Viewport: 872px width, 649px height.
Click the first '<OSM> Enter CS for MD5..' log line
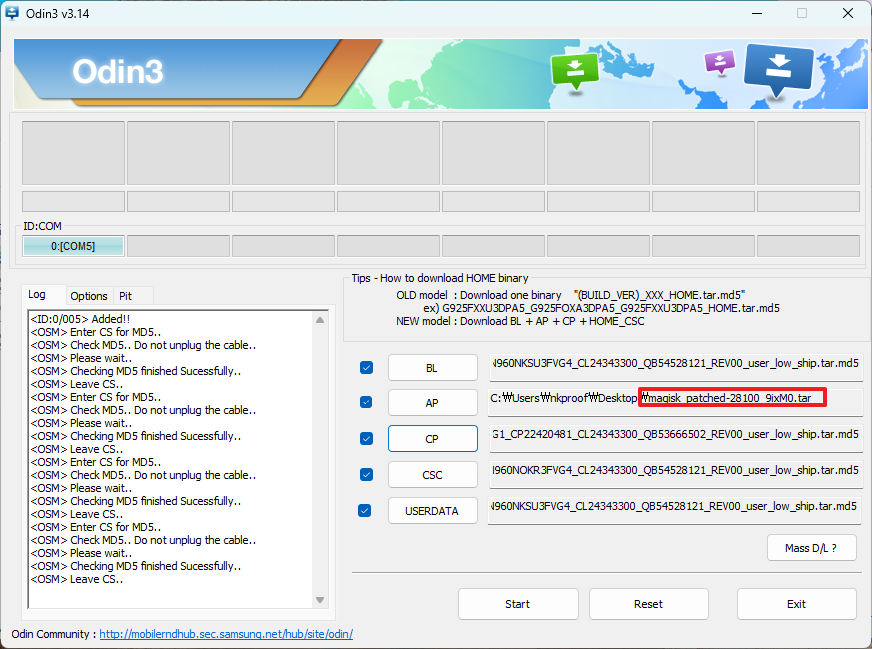pos(96,332)
